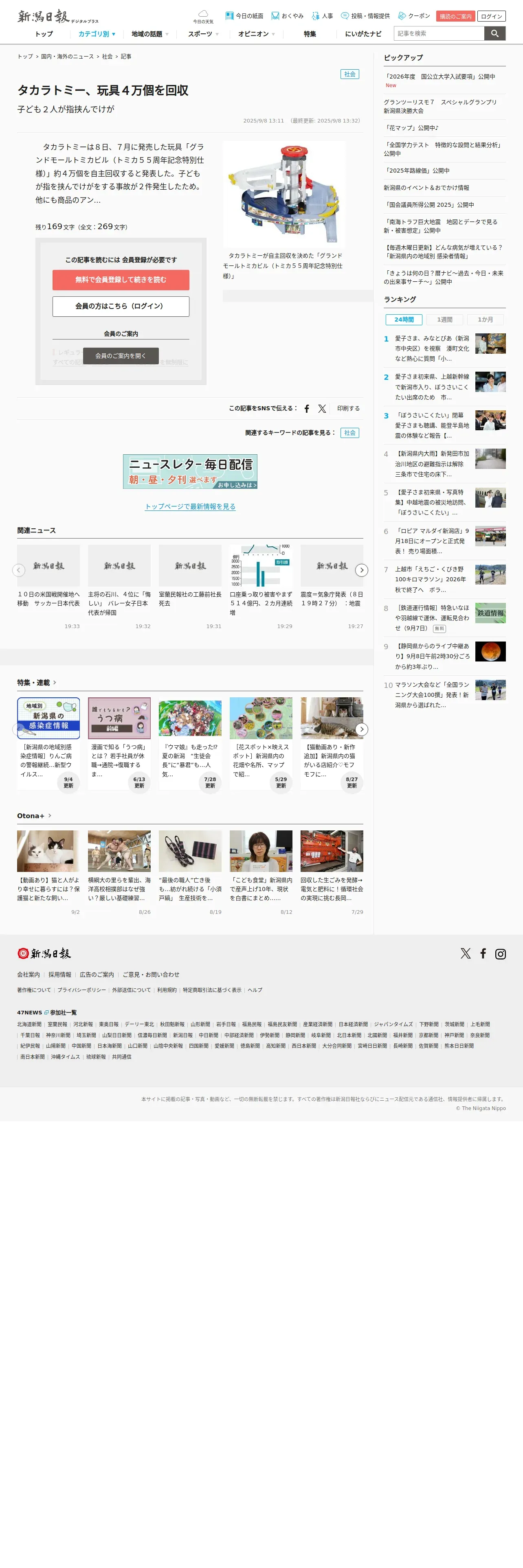The width and height of the screenshot is (523, 1568).
Task: Open 北海道新聞 footer link
Action: click(x=29, y=1025)
